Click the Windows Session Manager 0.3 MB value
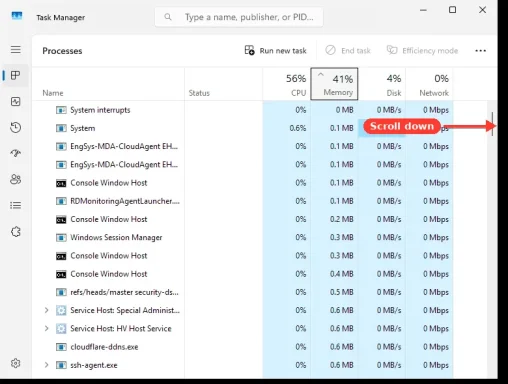 coord(342,237)
